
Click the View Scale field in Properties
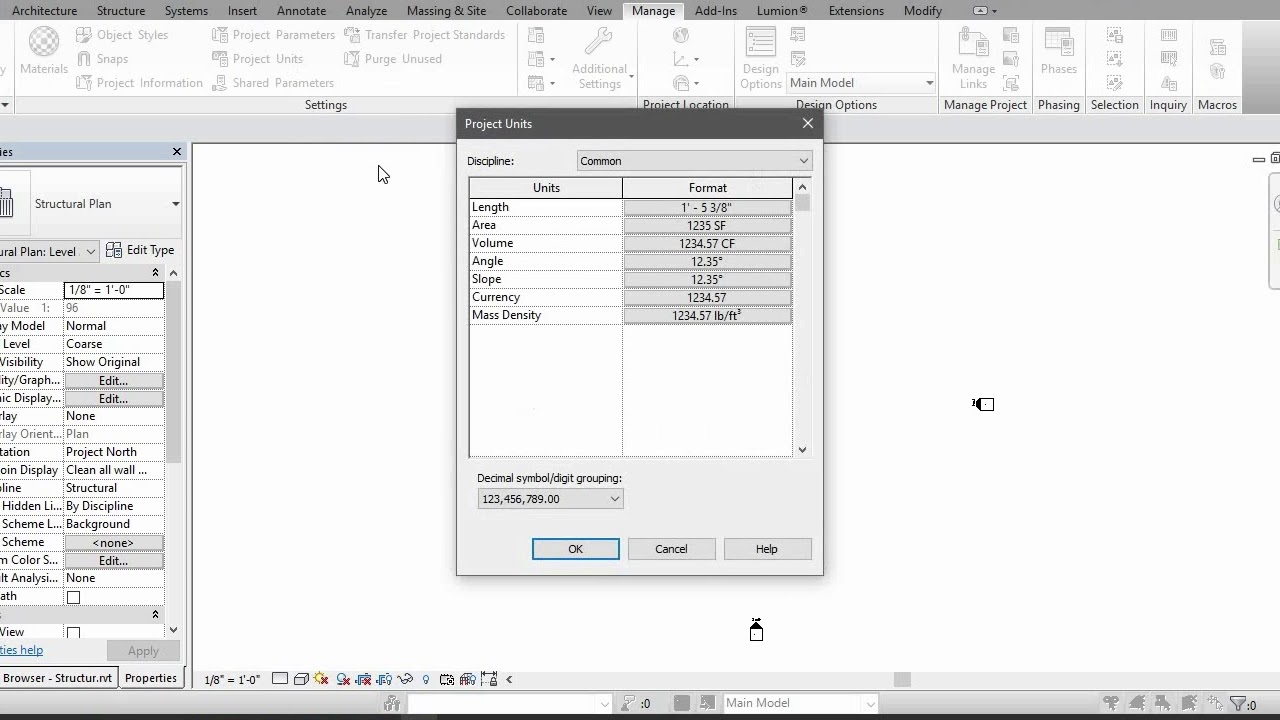pos(113,290)
